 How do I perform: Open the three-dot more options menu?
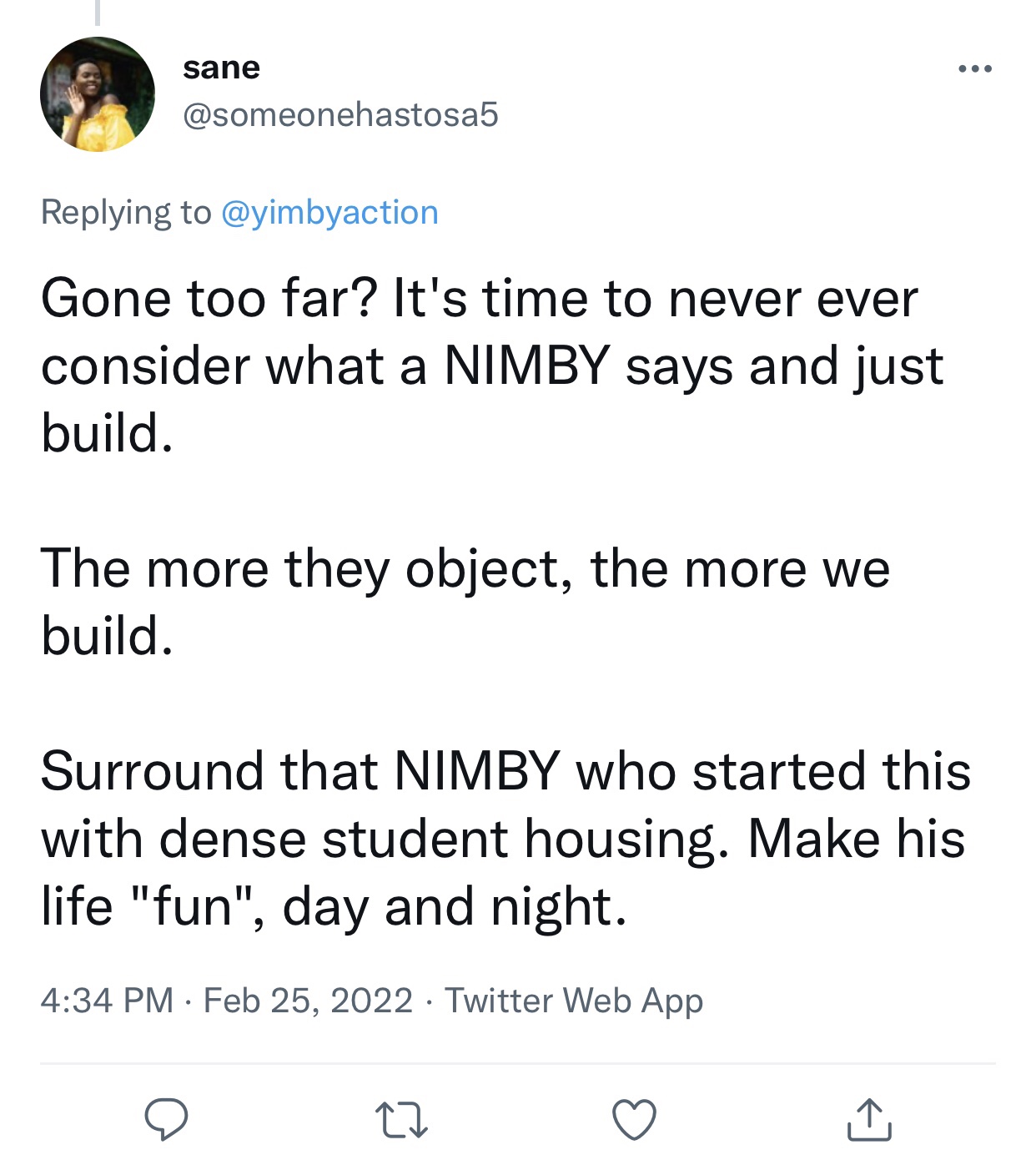(975, 68)
